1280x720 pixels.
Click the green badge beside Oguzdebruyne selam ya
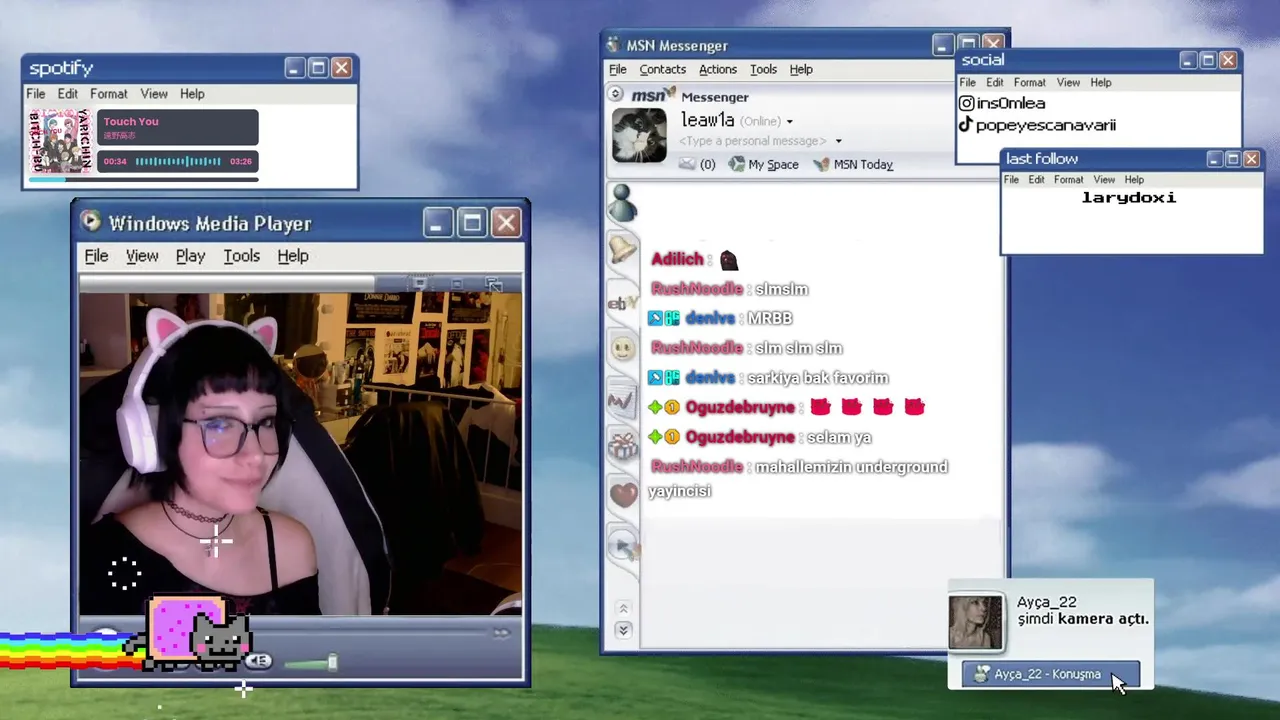(x=655, y=437)
